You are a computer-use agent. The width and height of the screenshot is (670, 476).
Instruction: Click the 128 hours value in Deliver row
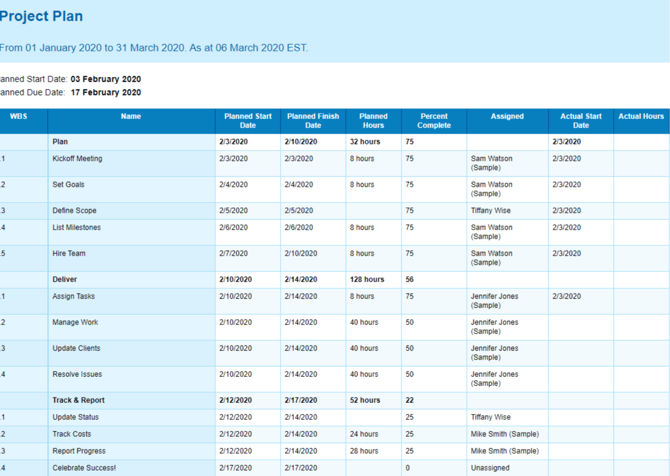[367, 279]
